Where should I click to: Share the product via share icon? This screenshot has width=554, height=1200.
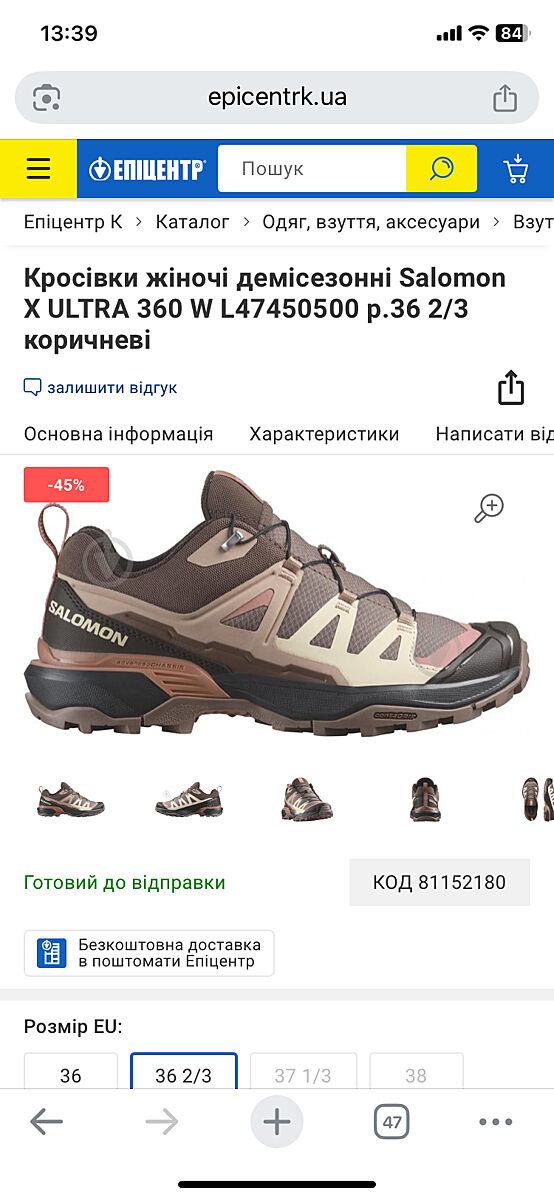pyautogui.click(x=511, y=388)
